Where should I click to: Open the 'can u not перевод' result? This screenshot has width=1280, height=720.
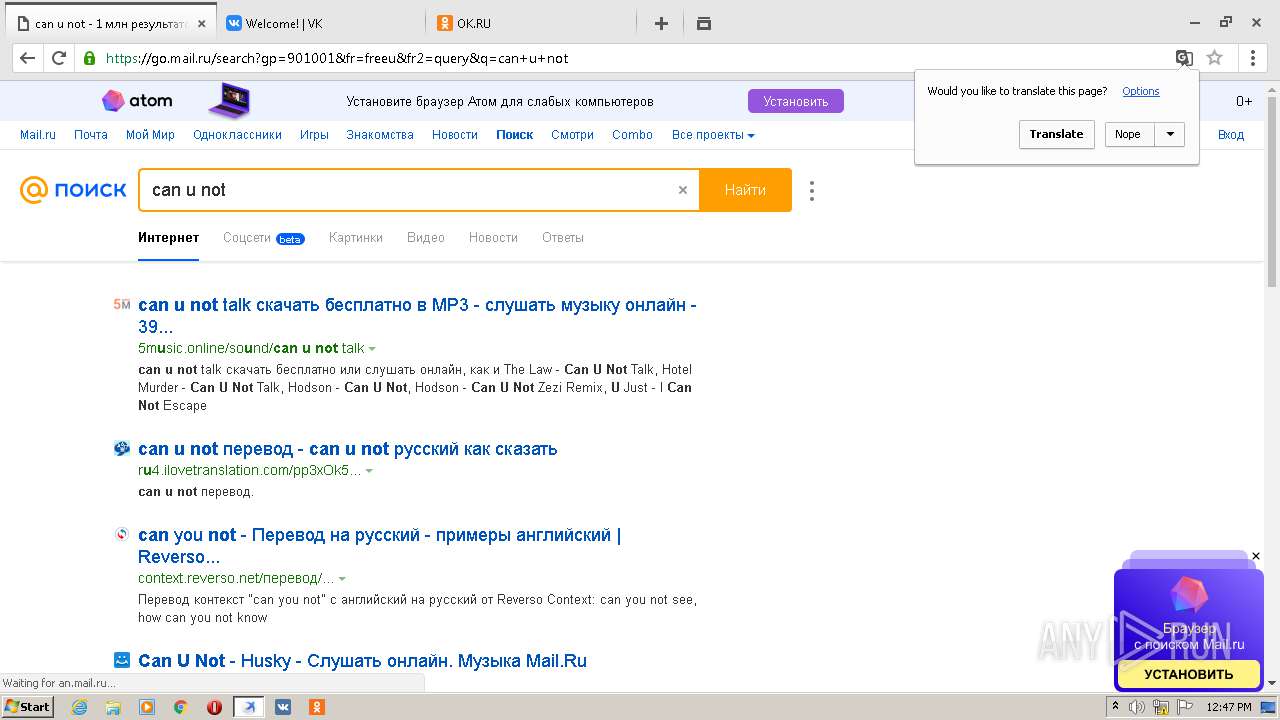tap(347, 449)
